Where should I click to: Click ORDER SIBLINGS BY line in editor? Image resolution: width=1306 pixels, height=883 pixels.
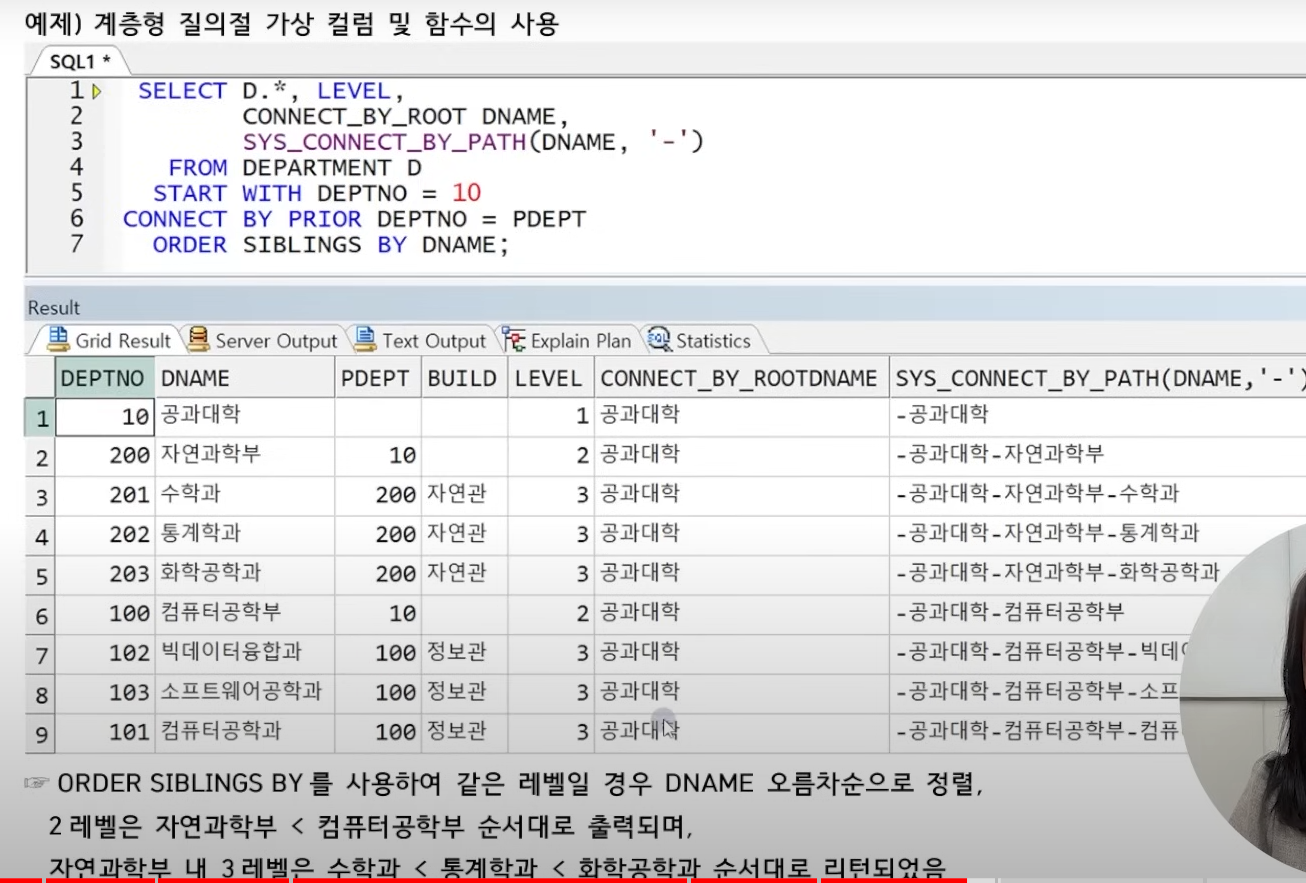click(331, 245)
